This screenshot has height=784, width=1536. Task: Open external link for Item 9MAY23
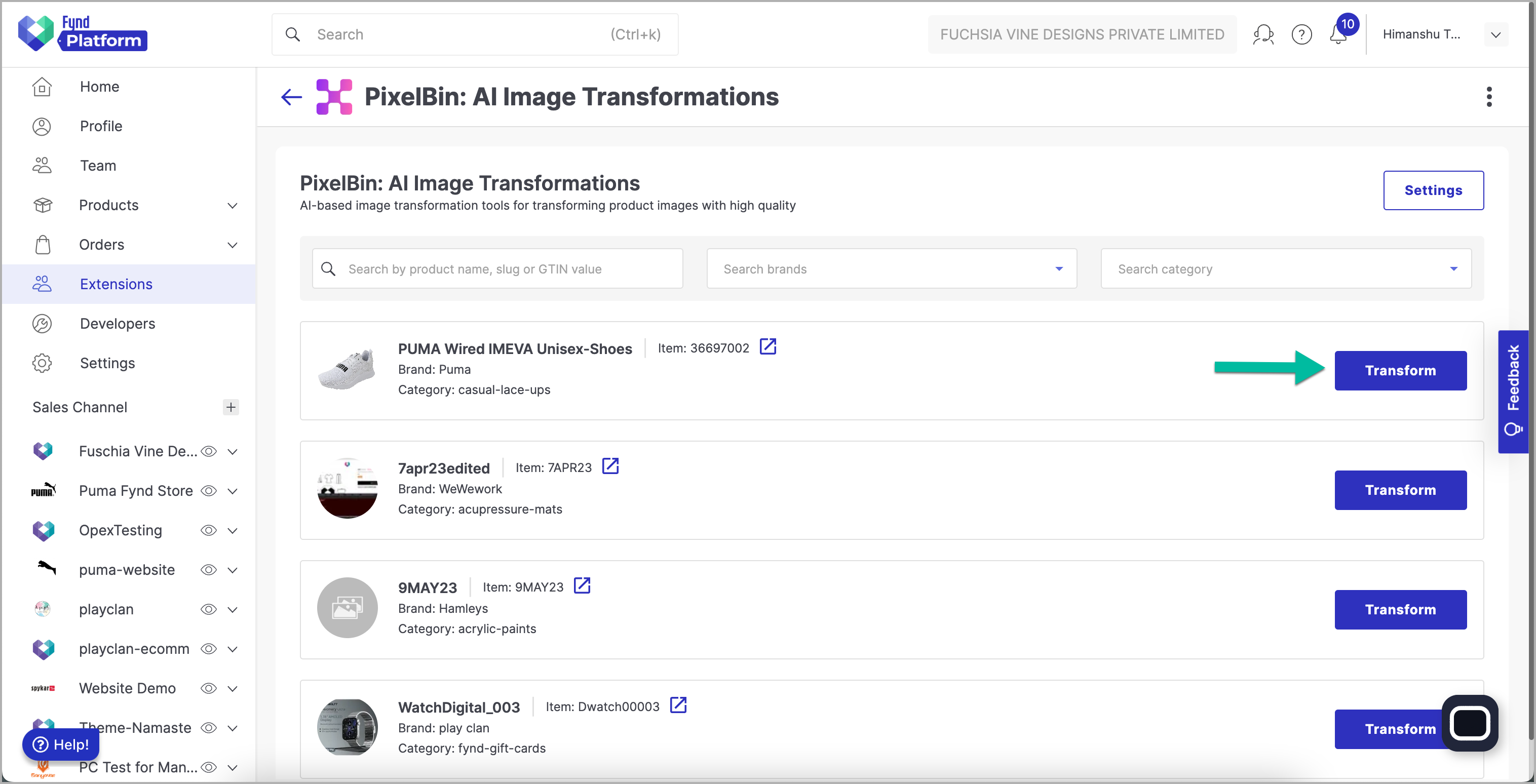[x=582, y=585]
